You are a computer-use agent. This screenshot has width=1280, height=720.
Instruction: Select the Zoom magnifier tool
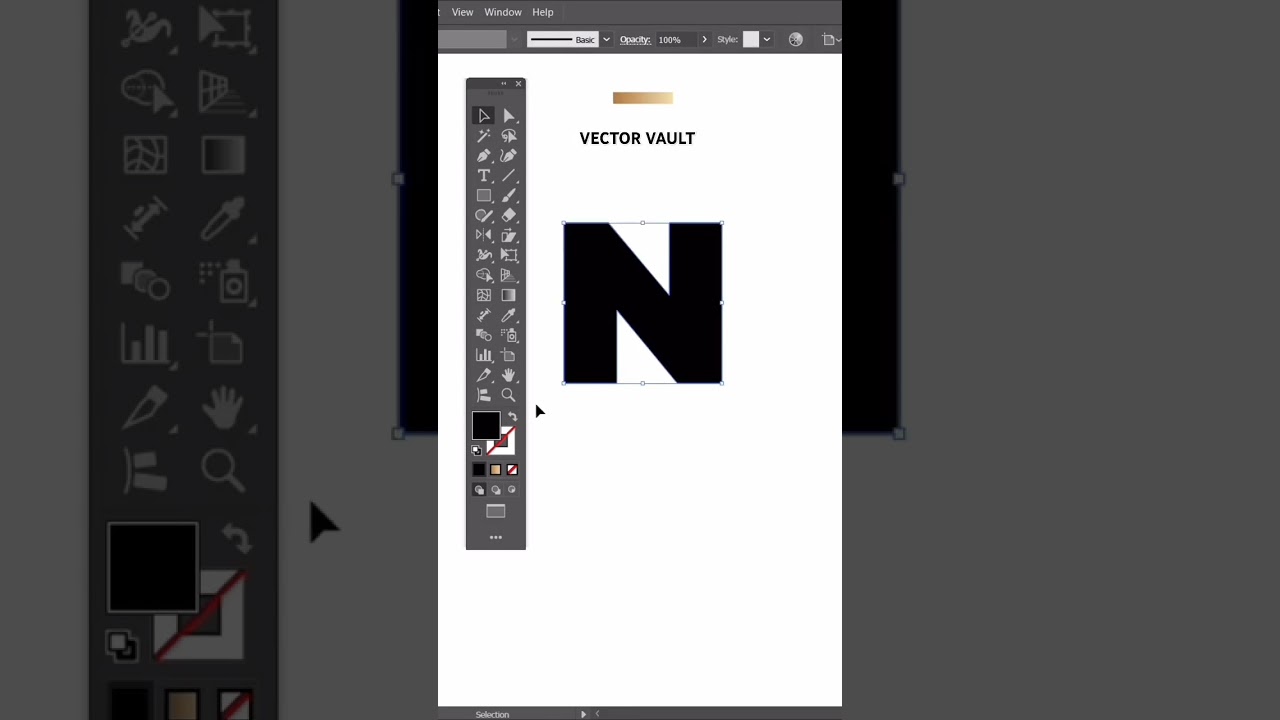pos(509,396)
